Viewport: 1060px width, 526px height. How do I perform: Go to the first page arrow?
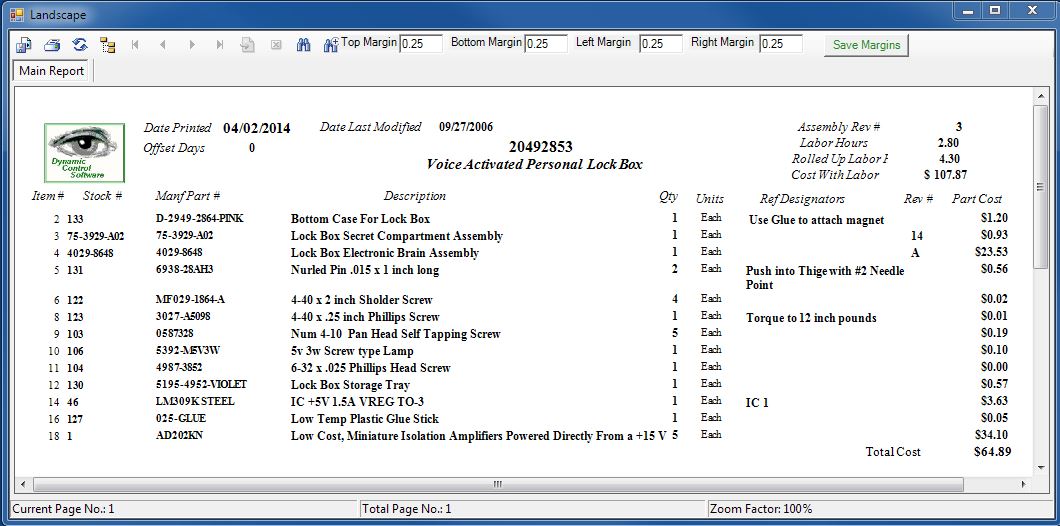tap(135, 45)
